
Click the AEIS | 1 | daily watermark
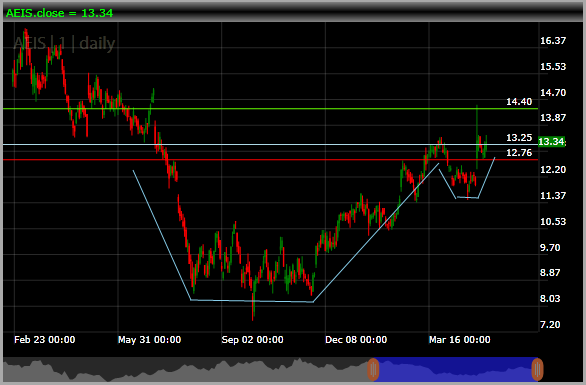click(x=64, y=43)
